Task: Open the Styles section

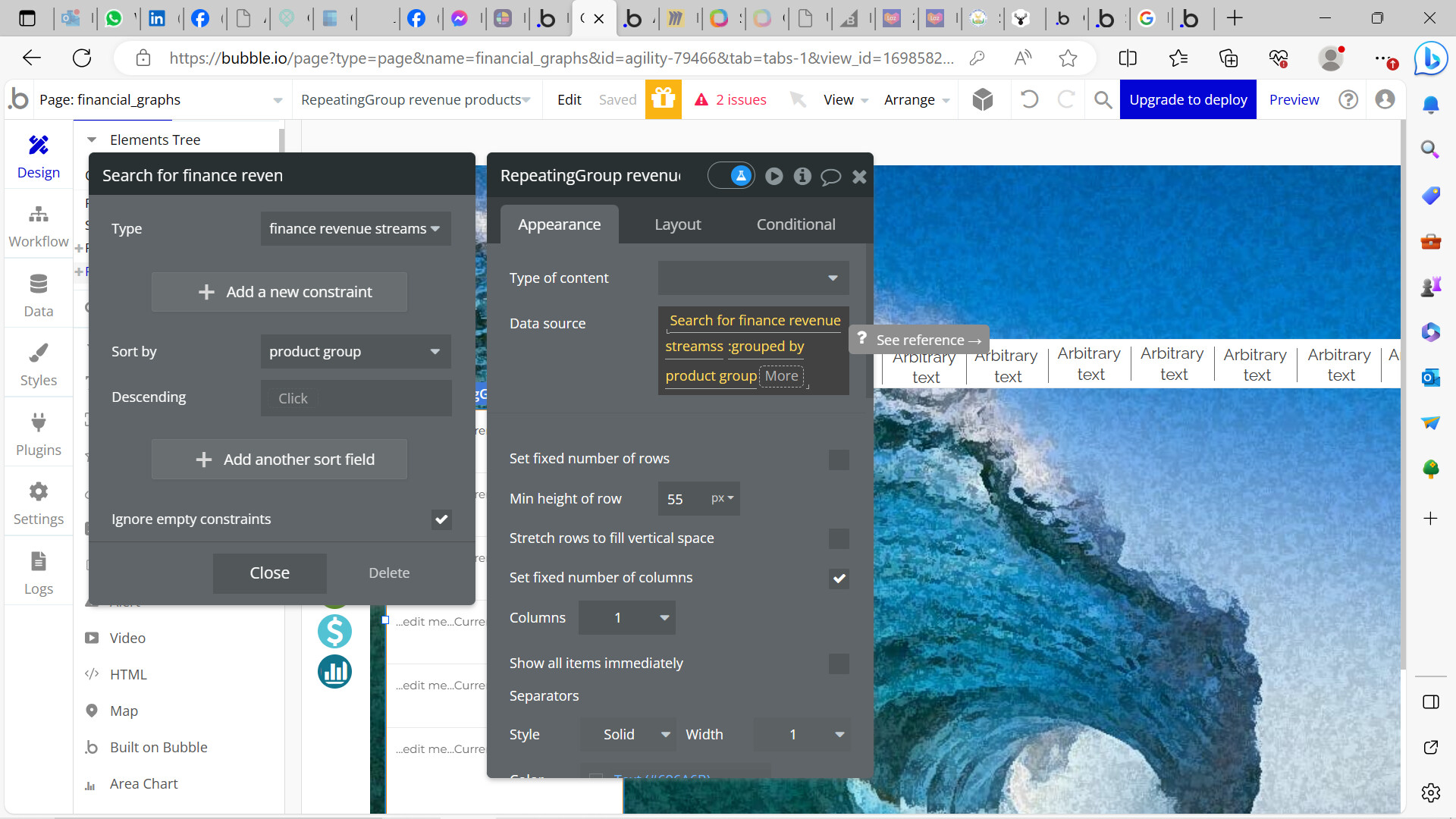Action: coord(38,365)
